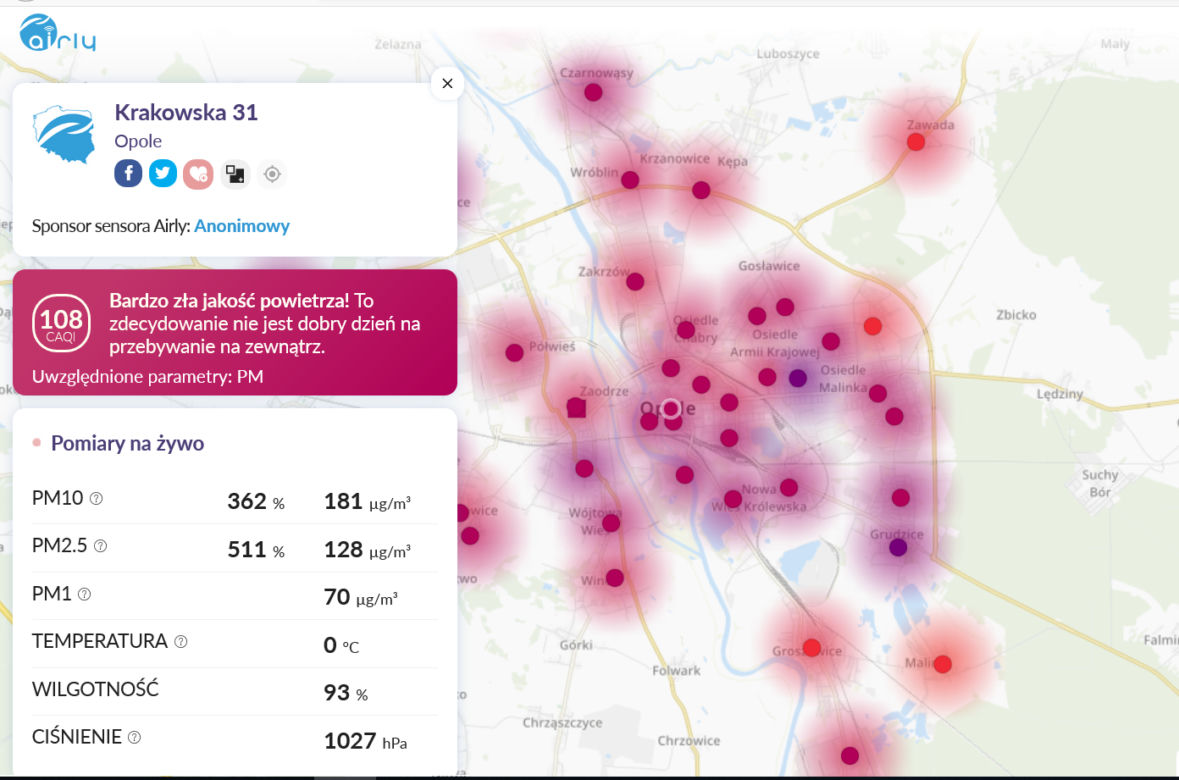Click the humidity value 93 %
The image size is (1179, 780).
pos(345,693)
